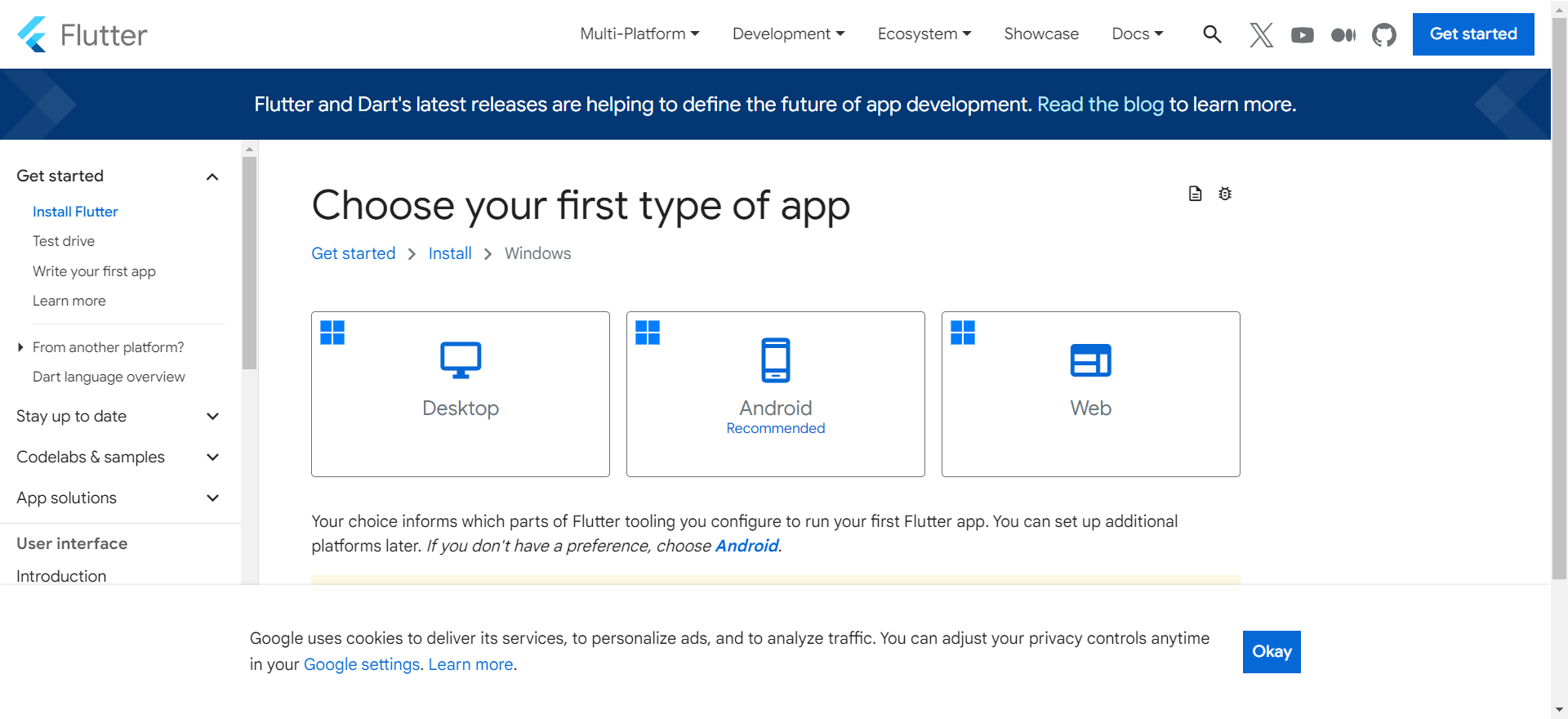Open the Showcase menu item
The height and width of the screenshot is (719, 1568).
tap(1041, 34)
